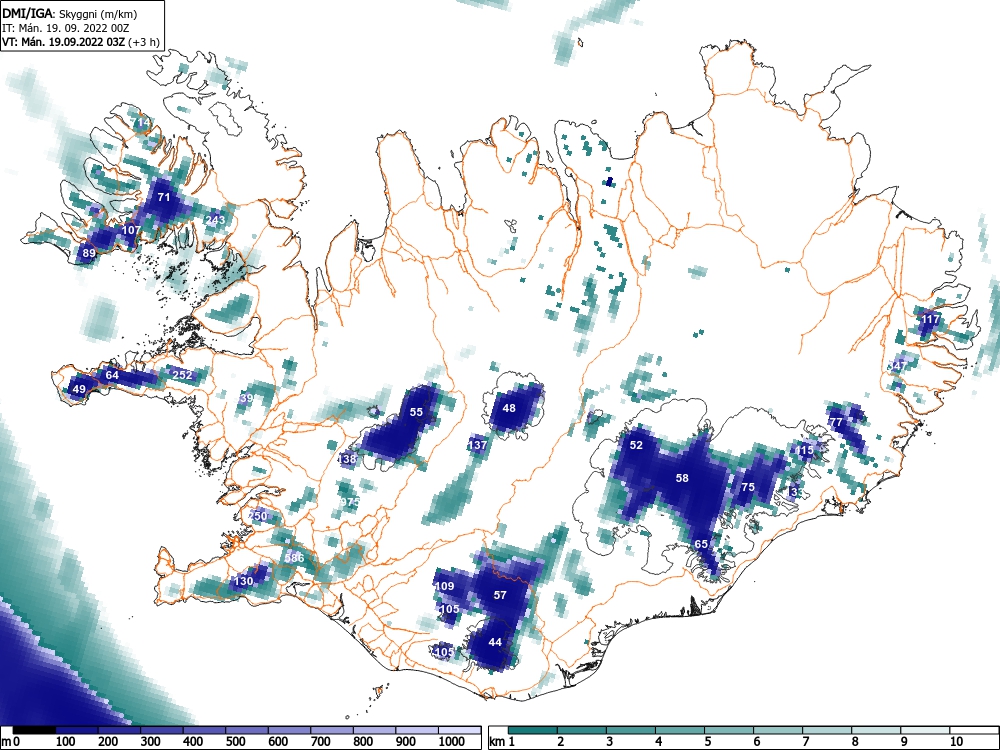1000x750 pixels.
Task: Select the map label 75
Action: point(747,487)
